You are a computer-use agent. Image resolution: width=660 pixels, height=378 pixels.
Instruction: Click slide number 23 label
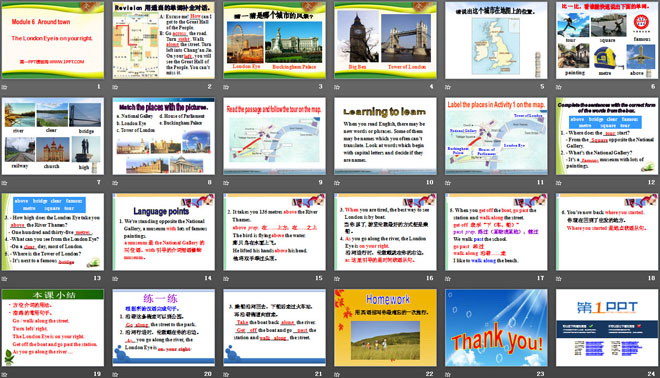point(540,373)
